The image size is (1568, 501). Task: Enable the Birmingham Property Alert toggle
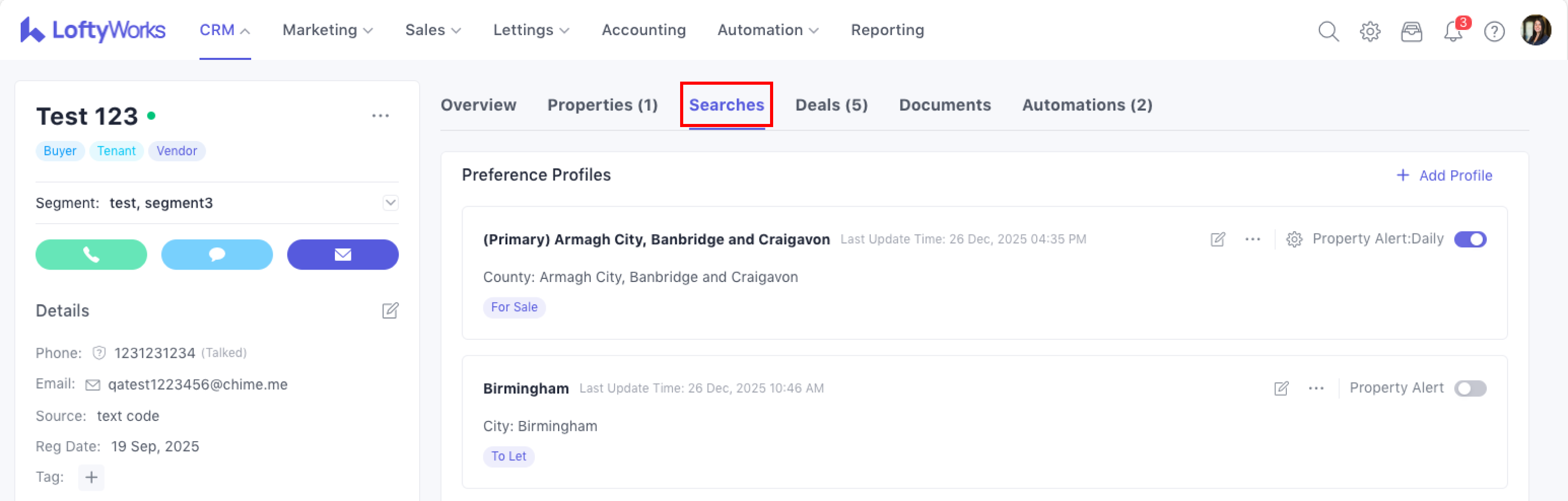coord(1470,388)
